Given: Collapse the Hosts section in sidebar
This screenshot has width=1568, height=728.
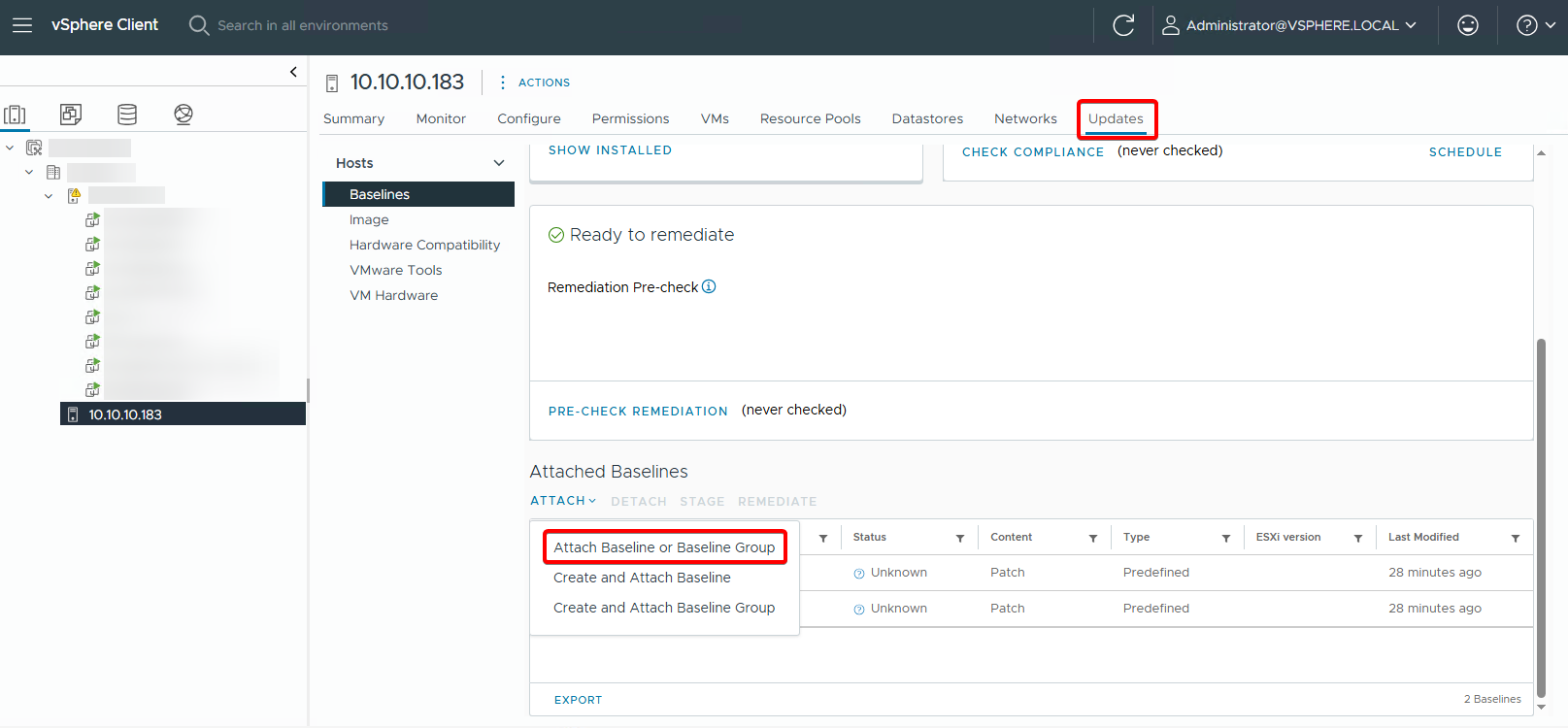Looking at the screenshot, I should point(499,163).
